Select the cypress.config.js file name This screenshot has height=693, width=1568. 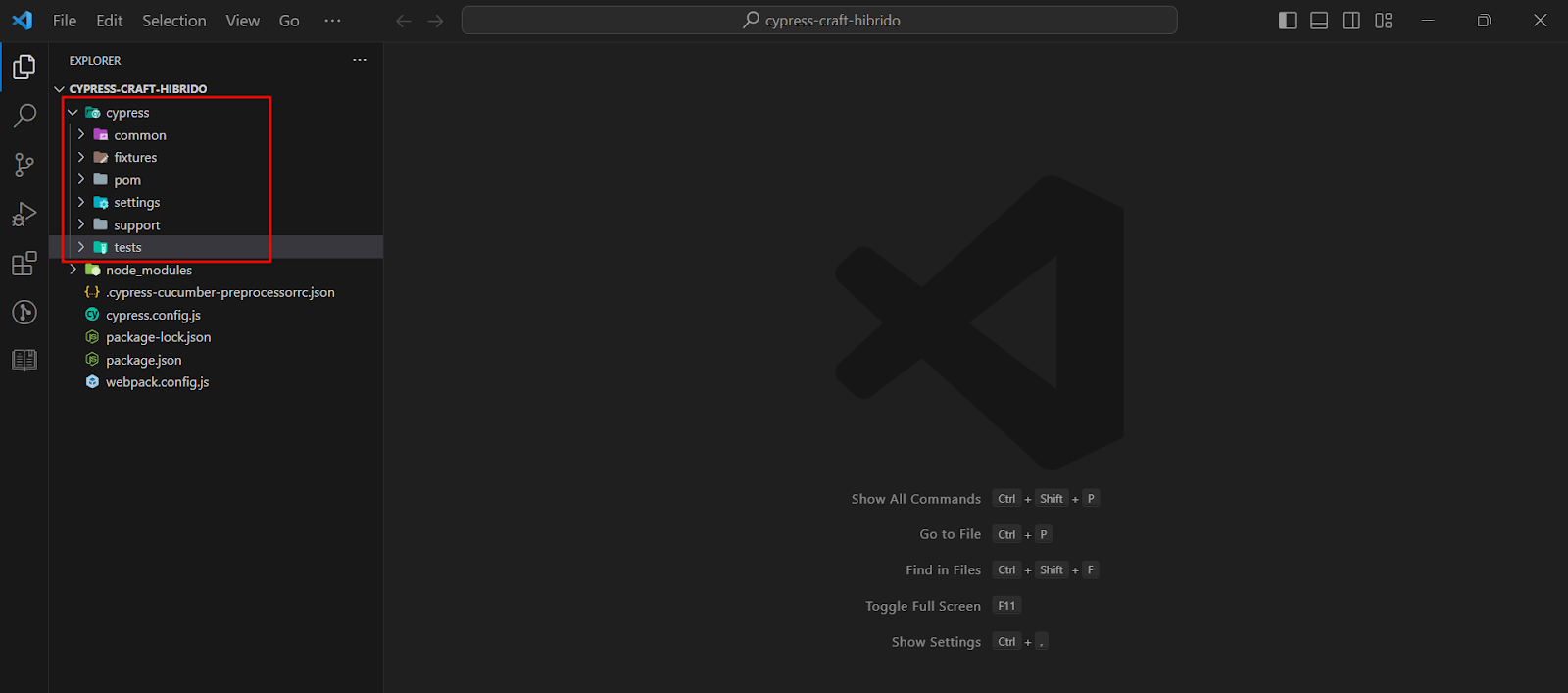pos(153,315)
